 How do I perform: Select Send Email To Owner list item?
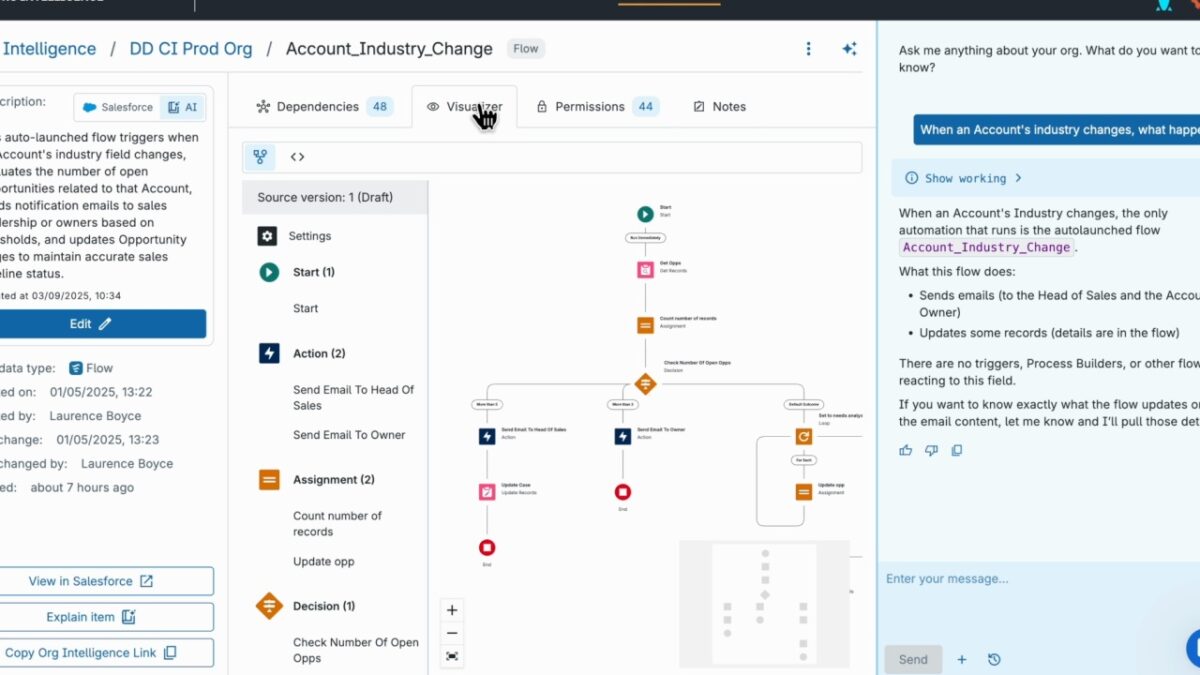point(349,435)
